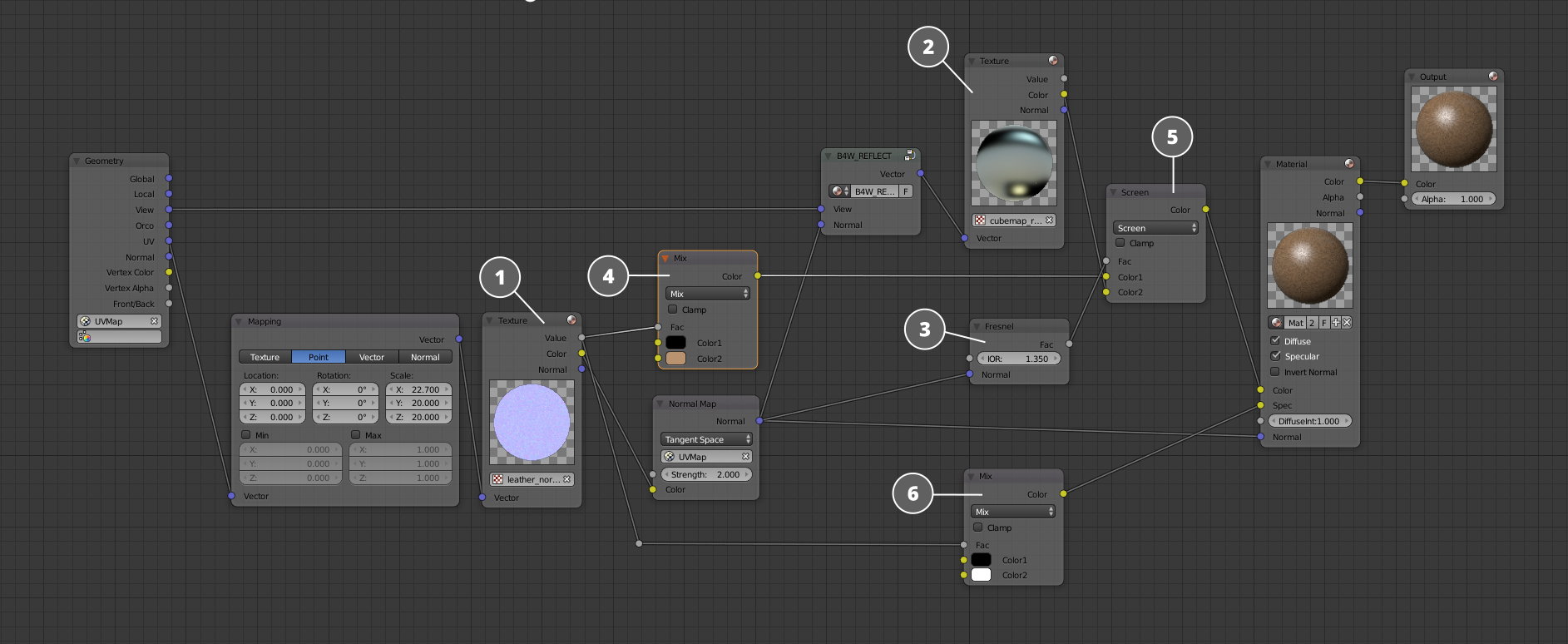Click the tan Color2 swatch in Mix node

[675, 359]
